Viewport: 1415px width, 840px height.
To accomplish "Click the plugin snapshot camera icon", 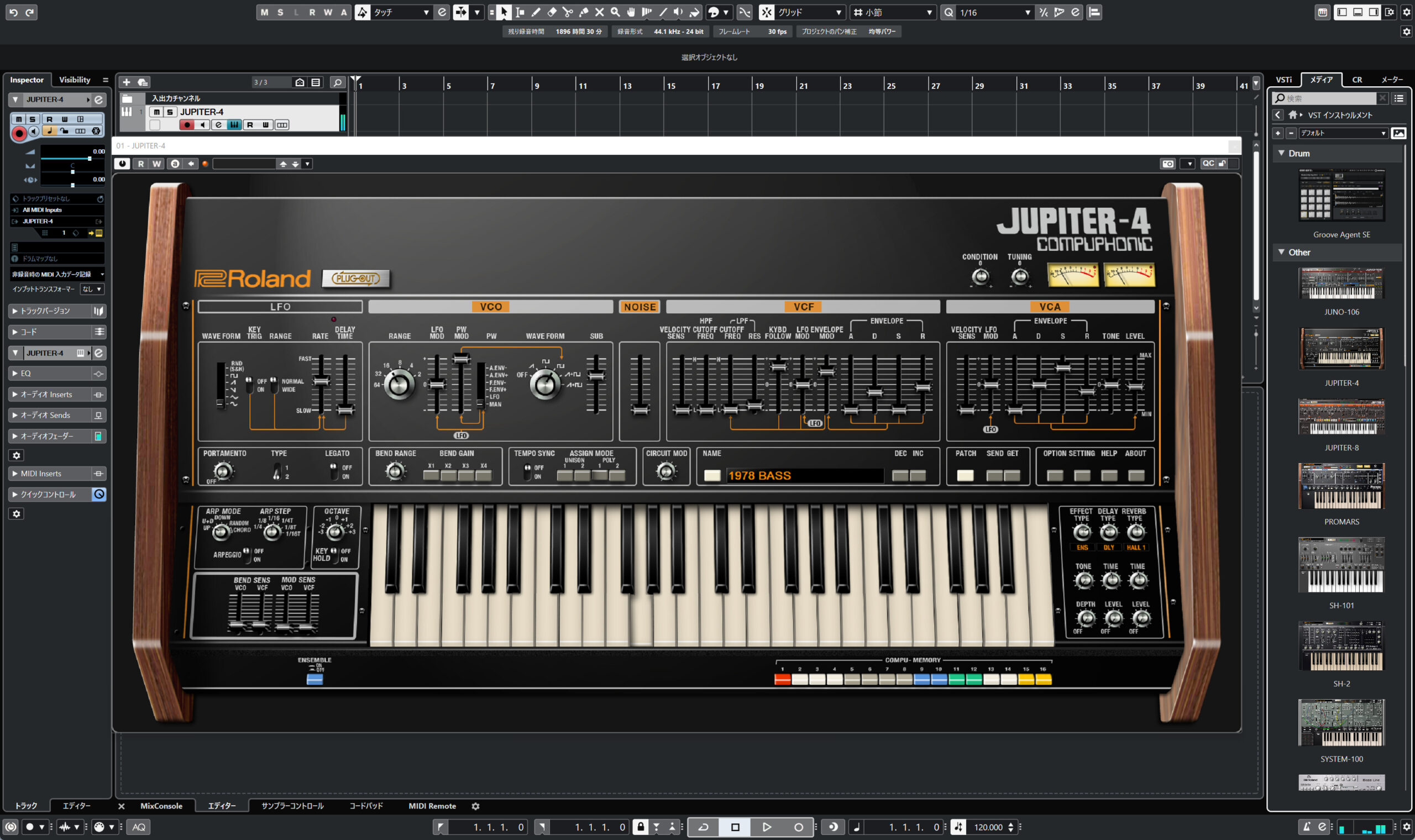I will click(1168, 164).
